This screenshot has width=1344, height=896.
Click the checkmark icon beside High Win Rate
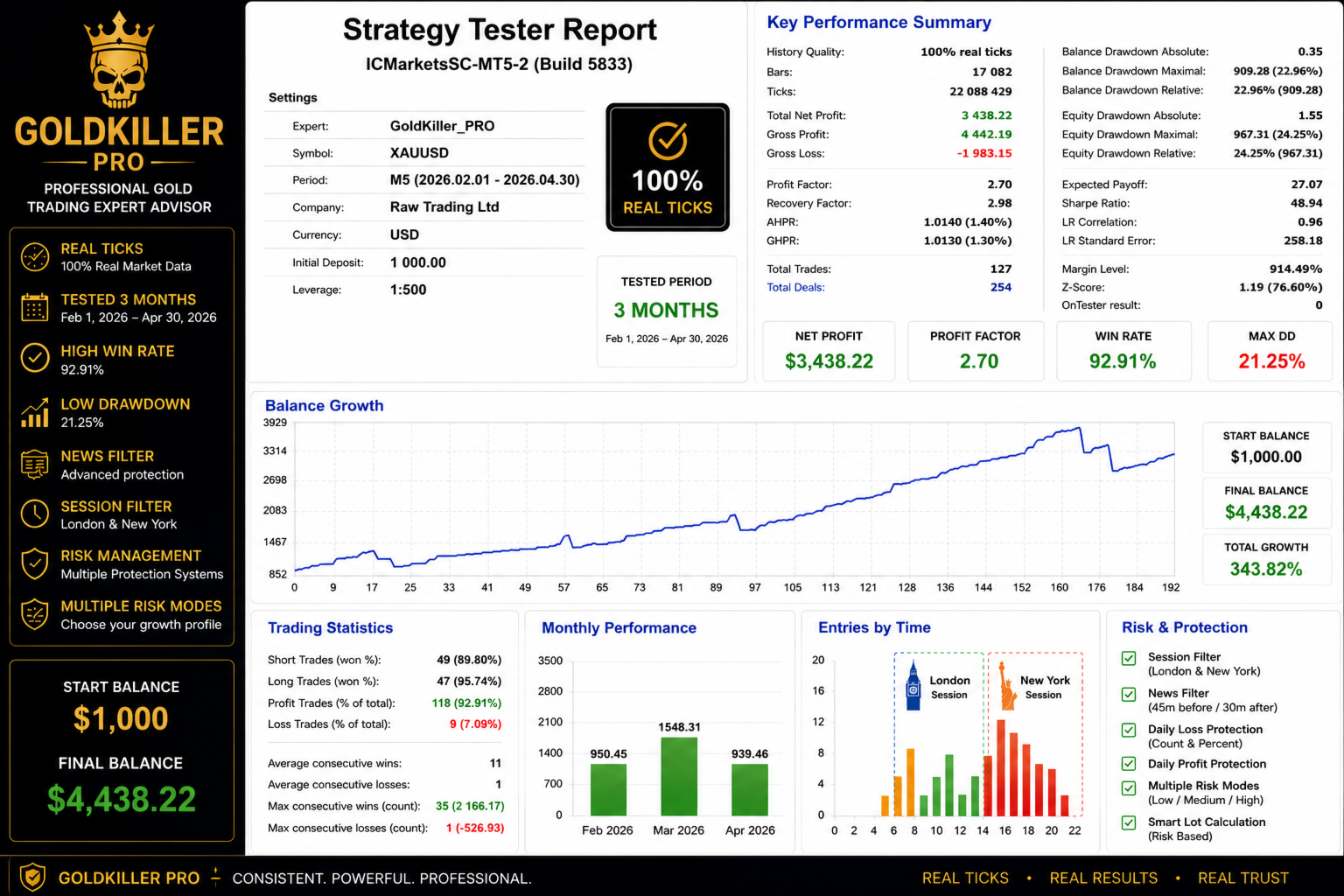click(x=35, y=358)
